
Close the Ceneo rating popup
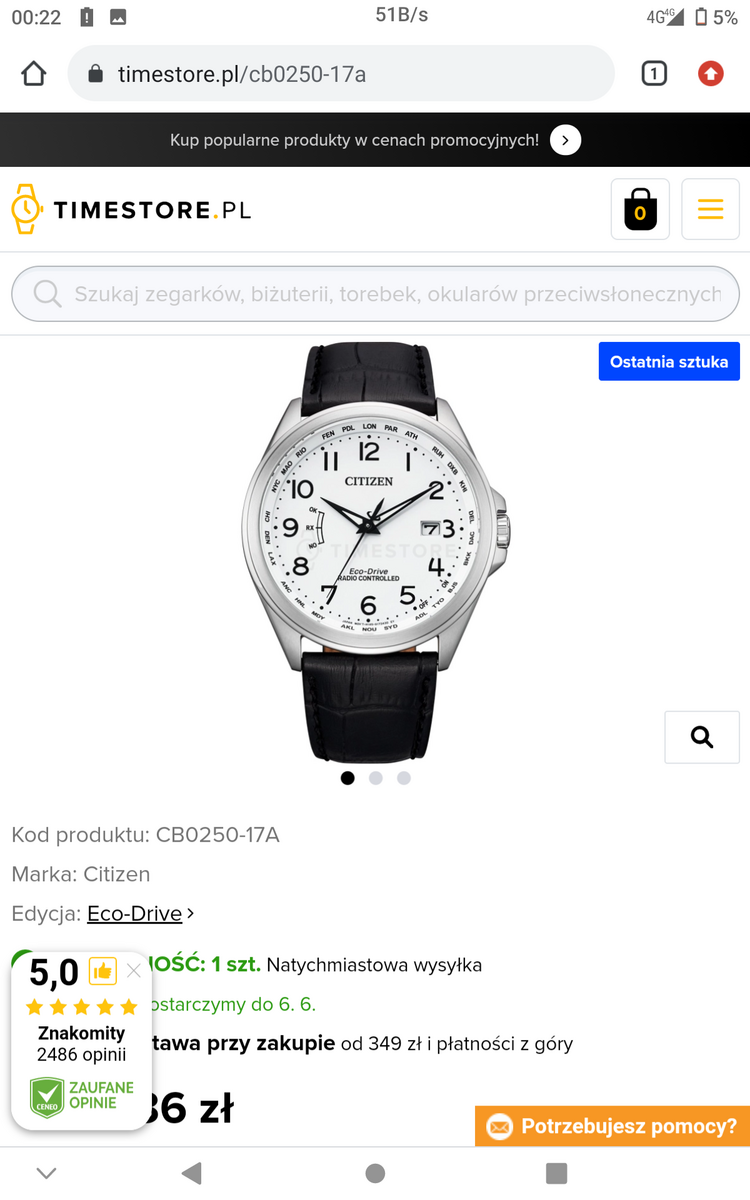click(x=134, y=971)
